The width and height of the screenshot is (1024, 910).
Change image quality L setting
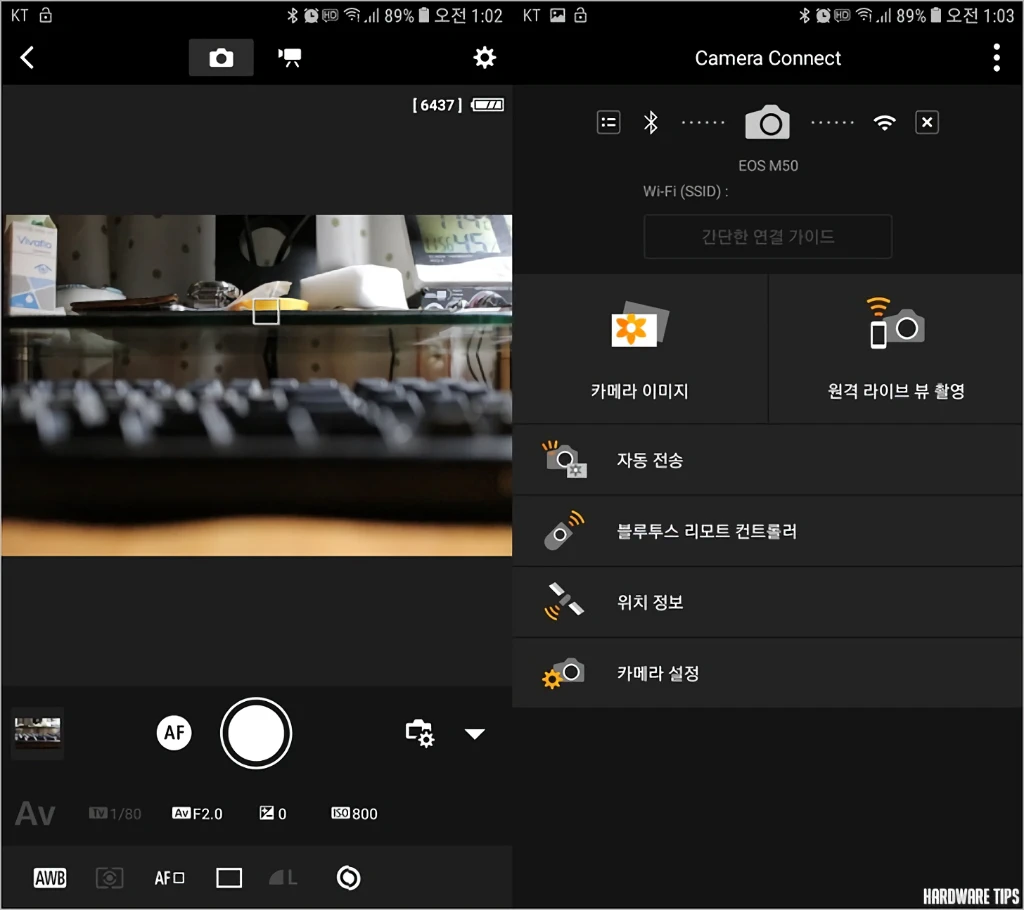click(283, 878)
